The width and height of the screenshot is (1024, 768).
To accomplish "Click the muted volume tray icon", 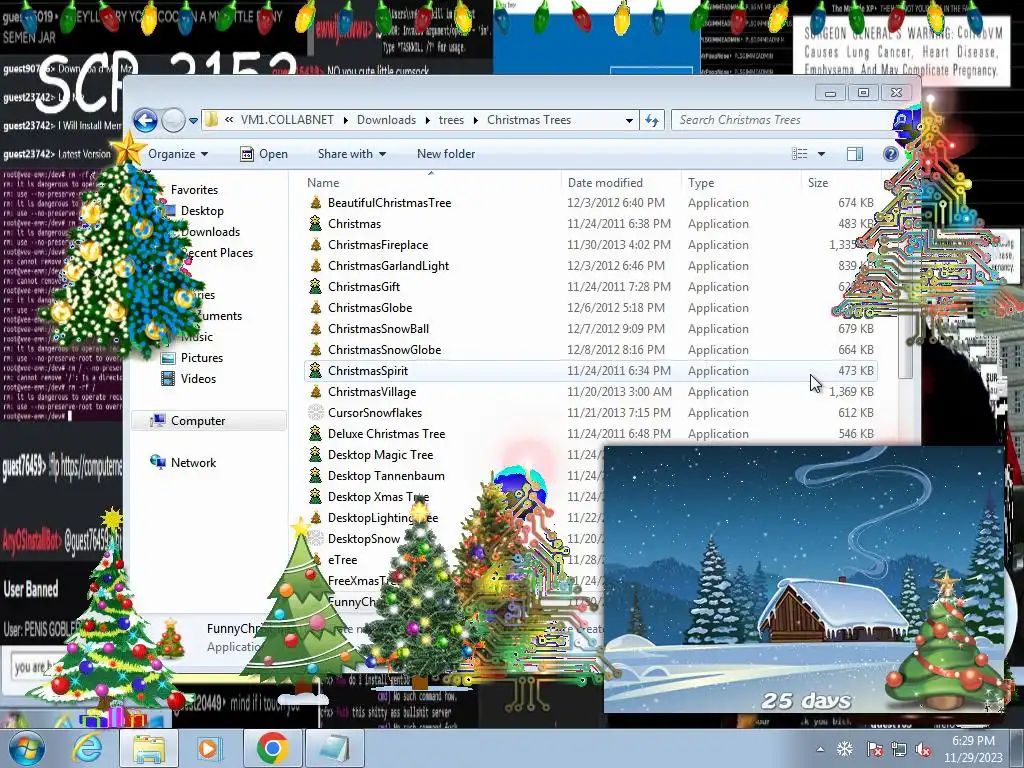I will (x=923, y=749).
